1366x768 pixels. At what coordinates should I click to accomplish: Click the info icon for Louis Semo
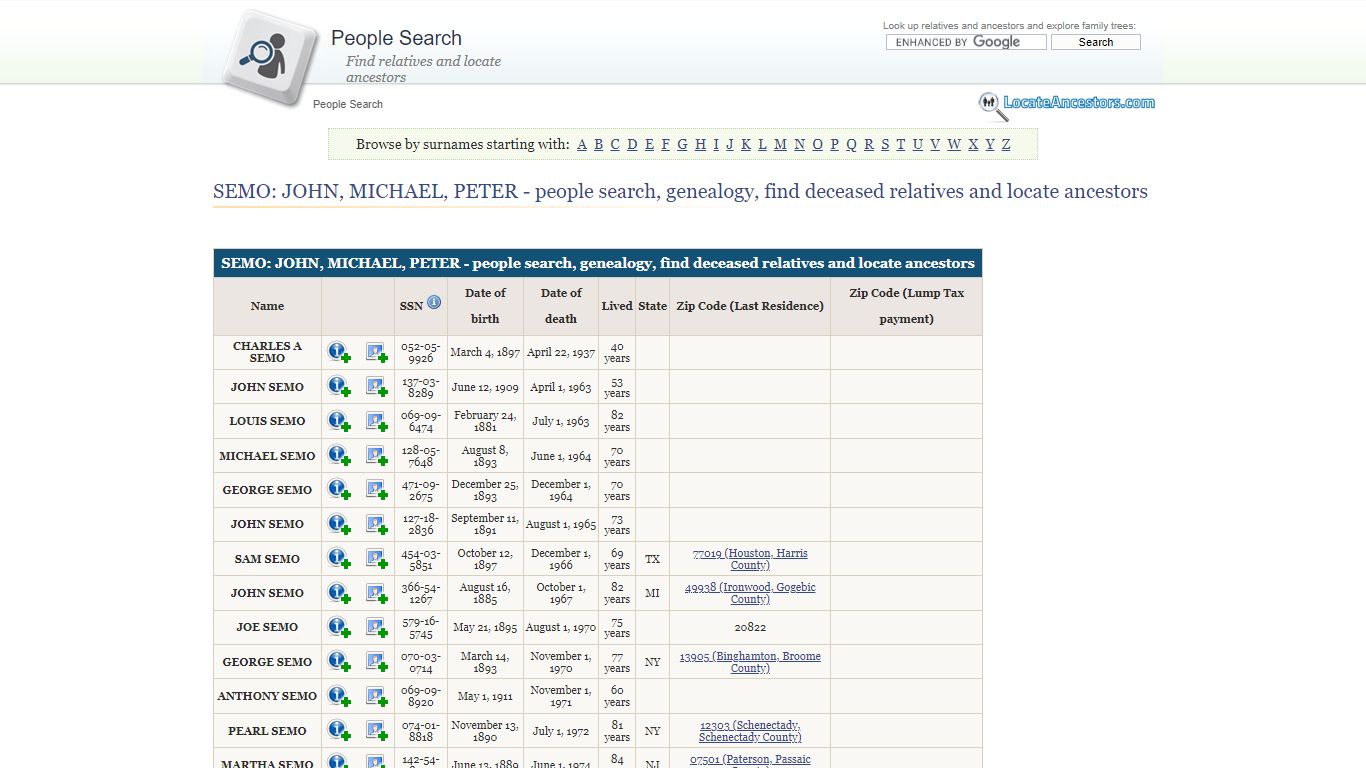pyautogui.click(x=339, y=421)
